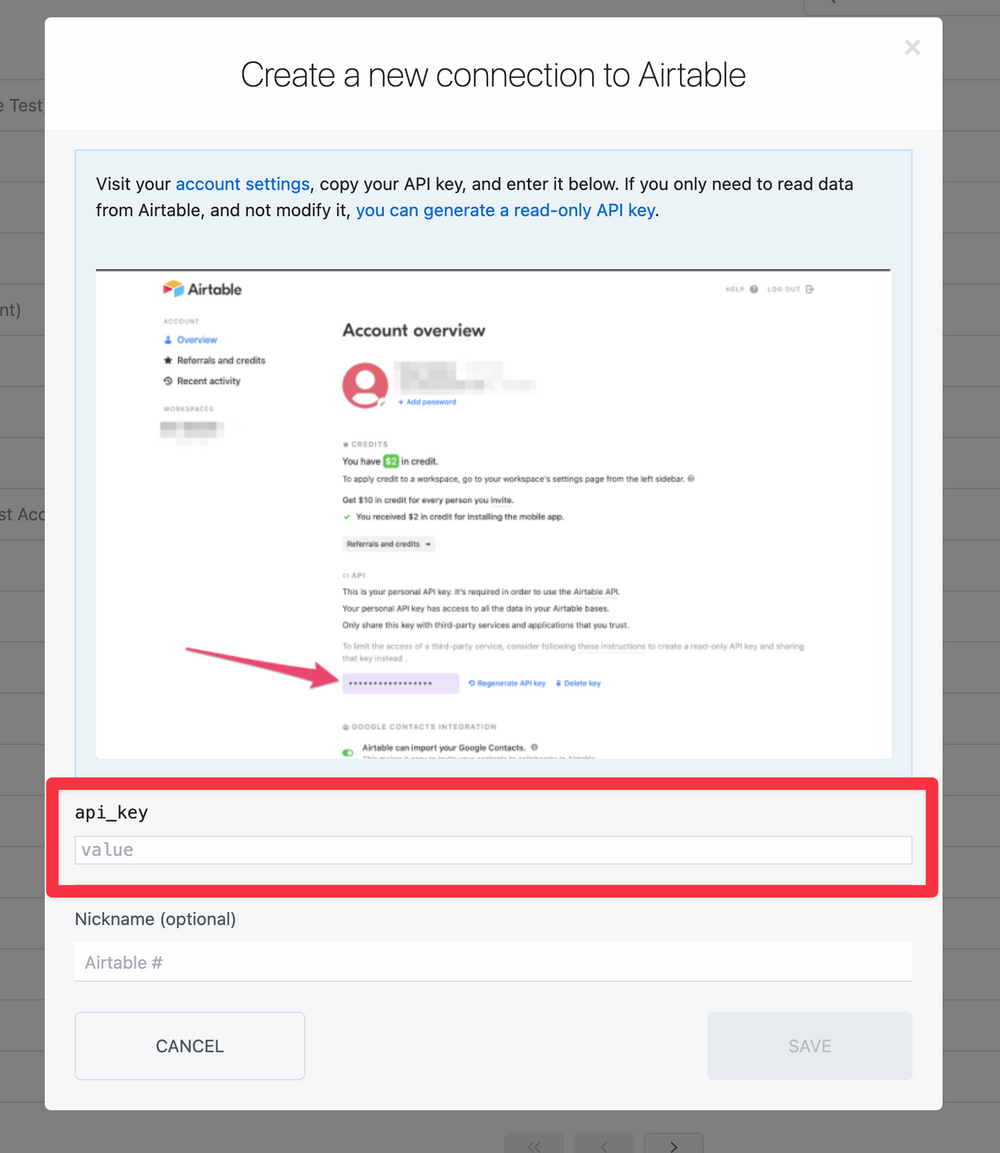
Task: Click Regenerate API key
Action: [507, 683]
